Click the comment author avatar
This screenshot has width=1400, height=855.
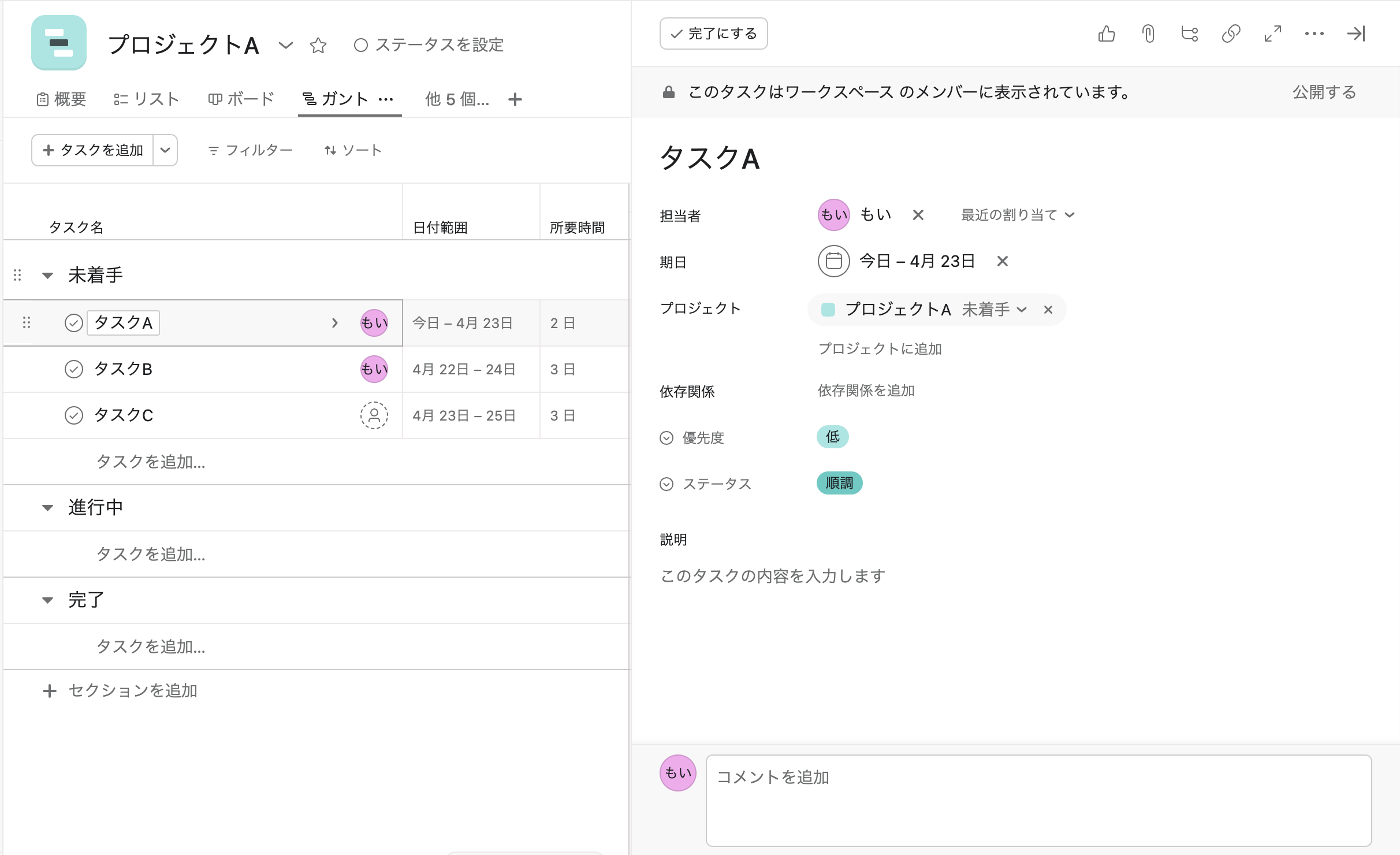point(678,773)
